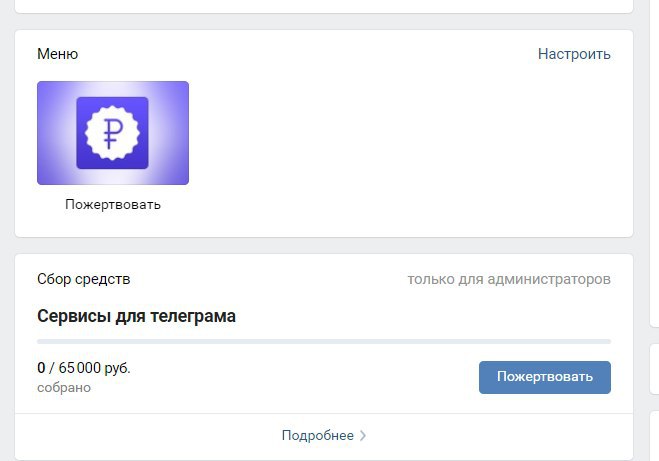Open the Сервисы для телеграма fundraiser title
Image resolution: width=659 pixels, height=461 pixels.
tap(136, 316)
